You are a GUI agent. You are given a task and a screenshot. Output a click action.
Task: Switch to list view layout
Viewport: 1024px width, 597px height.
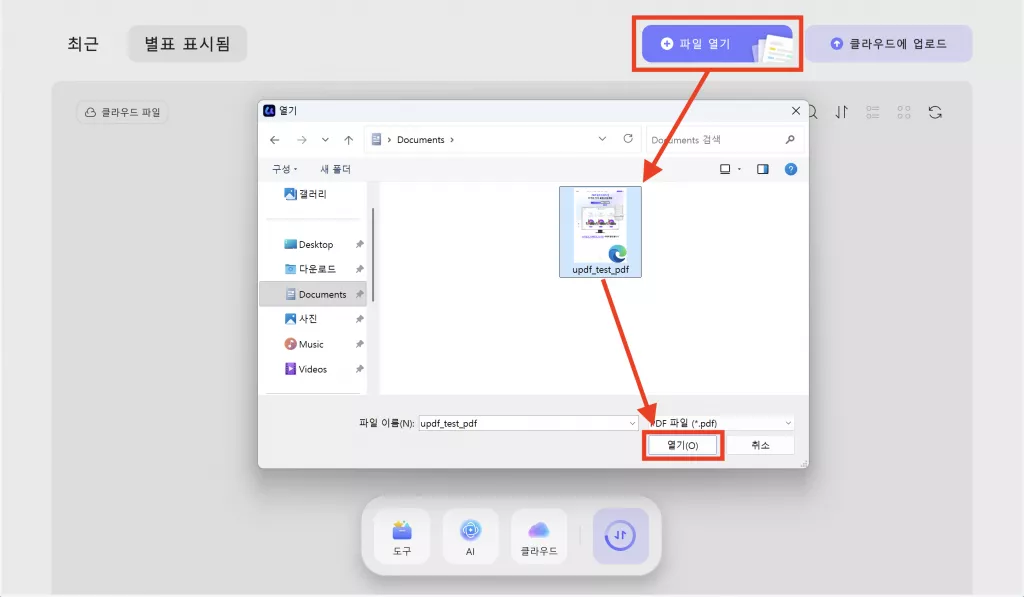[872, 111]
